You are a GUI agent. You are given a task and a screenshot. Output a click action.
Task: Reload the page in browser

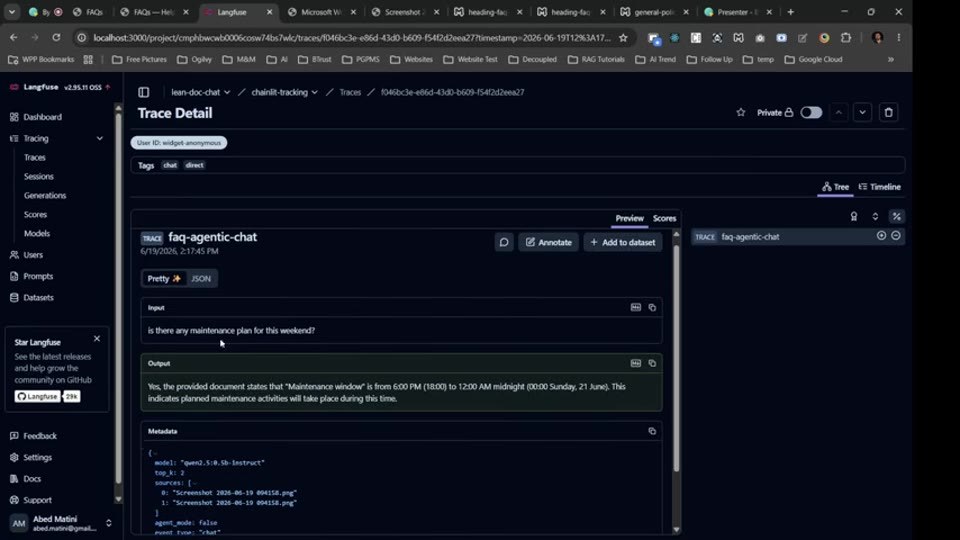[x=56, y=38]
